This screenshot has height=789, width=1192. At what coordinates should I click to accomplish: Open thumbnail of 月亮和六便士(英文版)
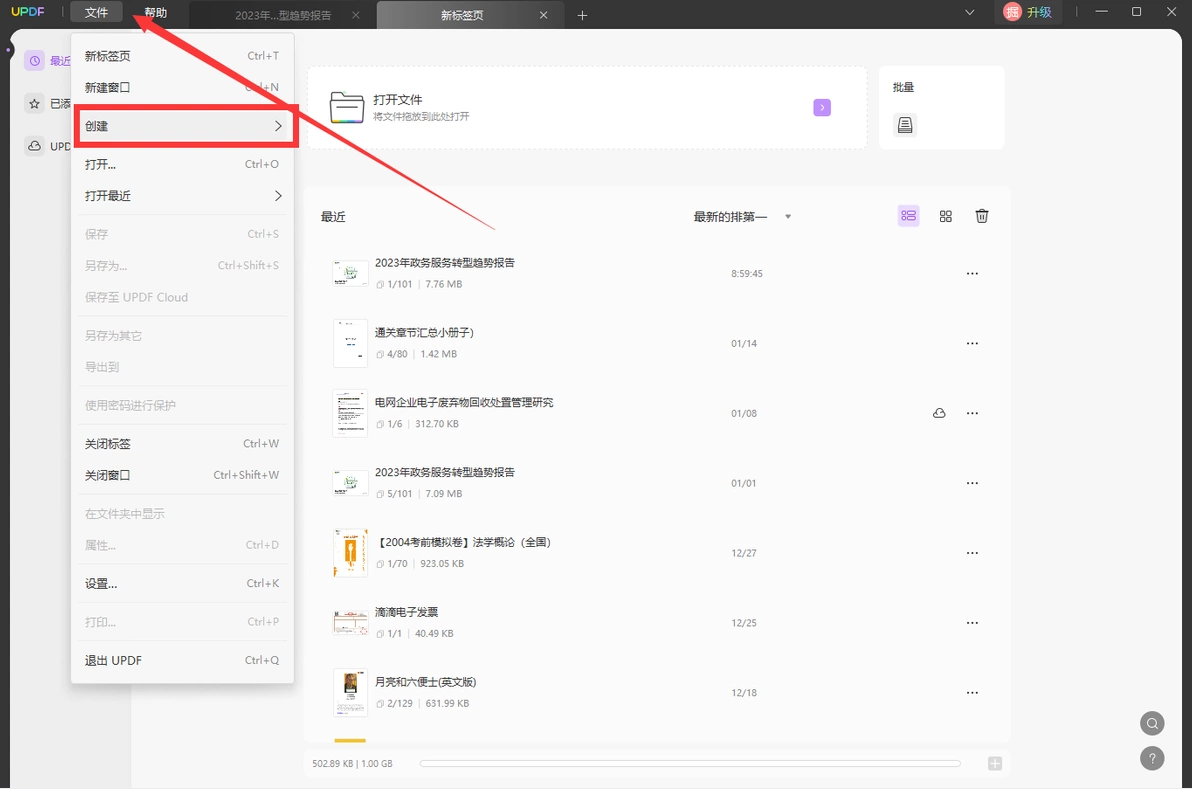pyautogui.click(x=350, y=692)
